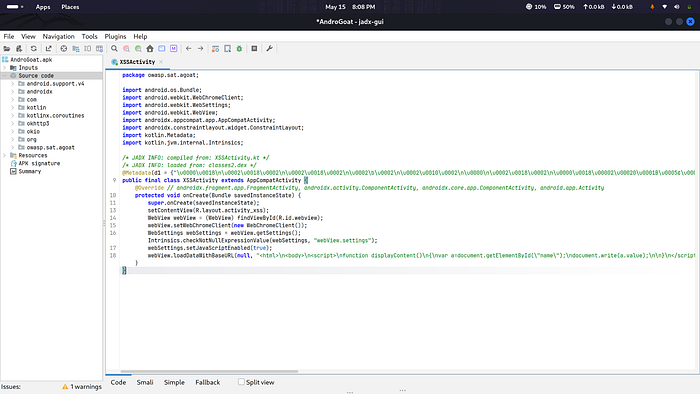Switch to the Smali view tab
The height and width of the screenshot is (394, 700).
coord(145,382)
